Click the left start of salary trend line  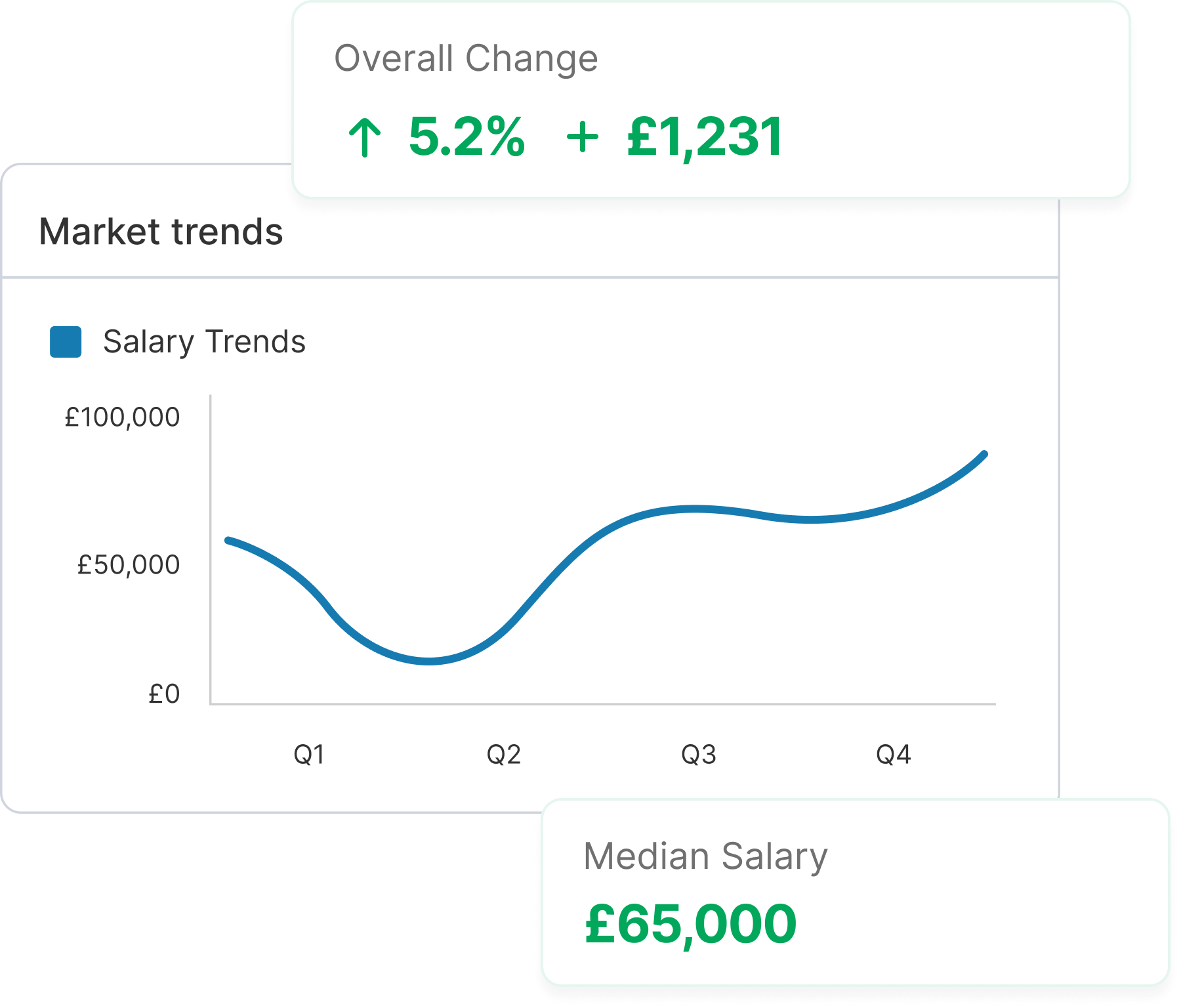228,540
